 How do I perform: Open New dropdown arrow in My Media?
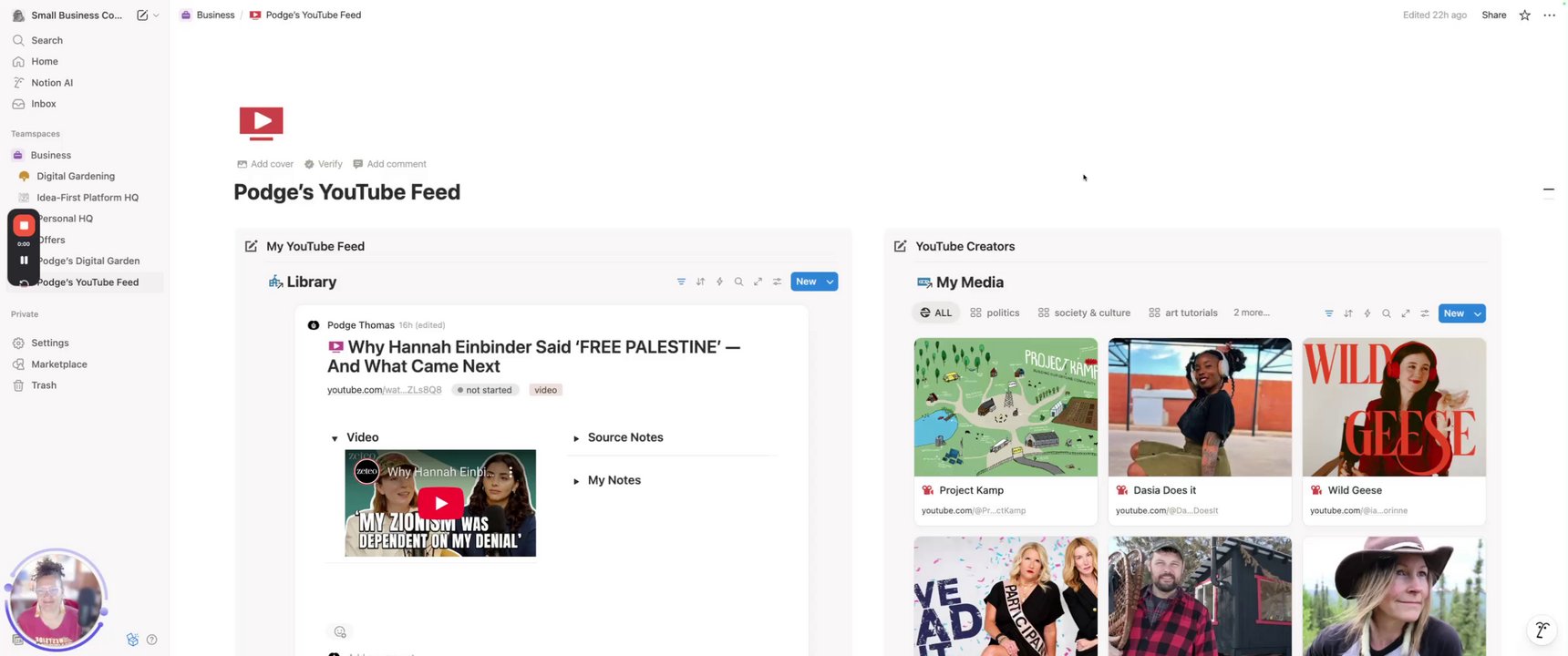pyautogui.click(x=1478, y=313)
